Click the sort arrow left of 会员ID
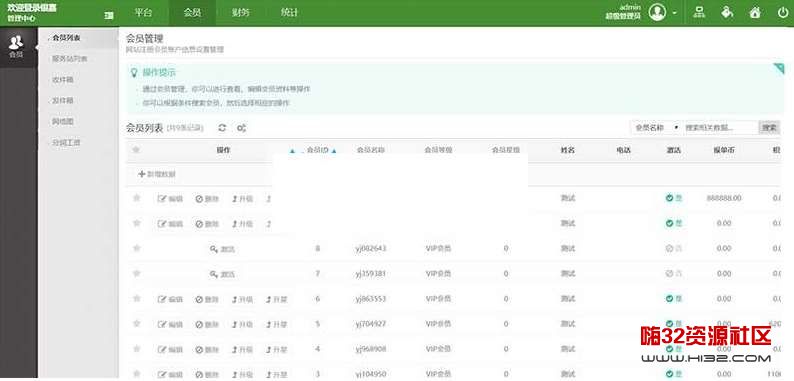 tap(292, 150)
